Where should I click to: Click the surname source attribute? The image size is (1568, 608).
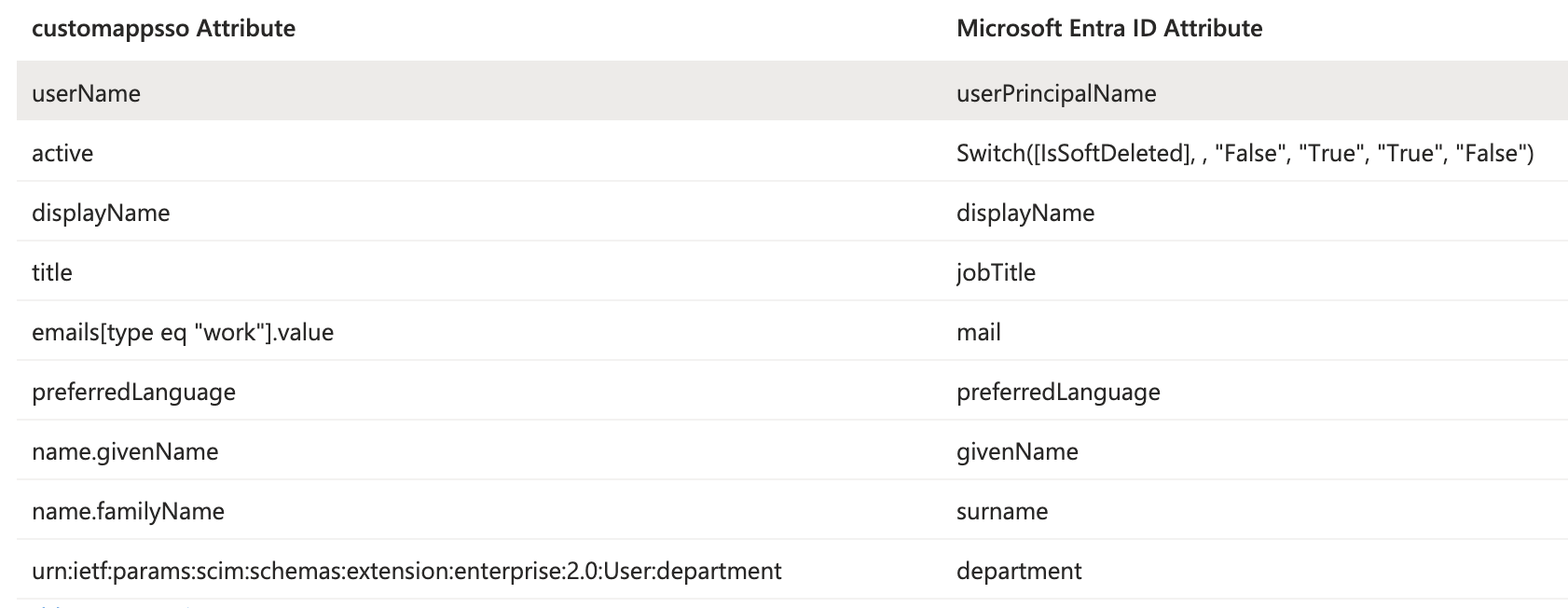[x=1001, y=511]
